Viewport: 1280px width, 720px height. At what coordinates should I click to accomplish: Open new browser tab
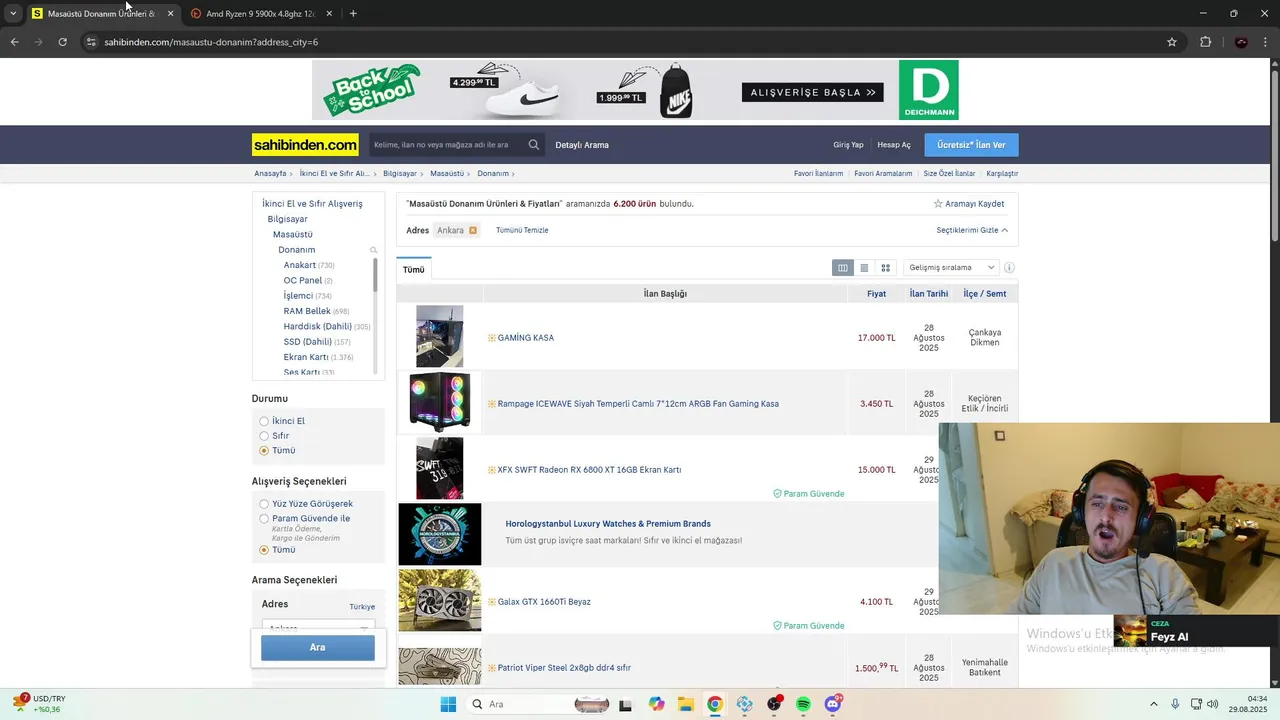(x=353, y=14)
